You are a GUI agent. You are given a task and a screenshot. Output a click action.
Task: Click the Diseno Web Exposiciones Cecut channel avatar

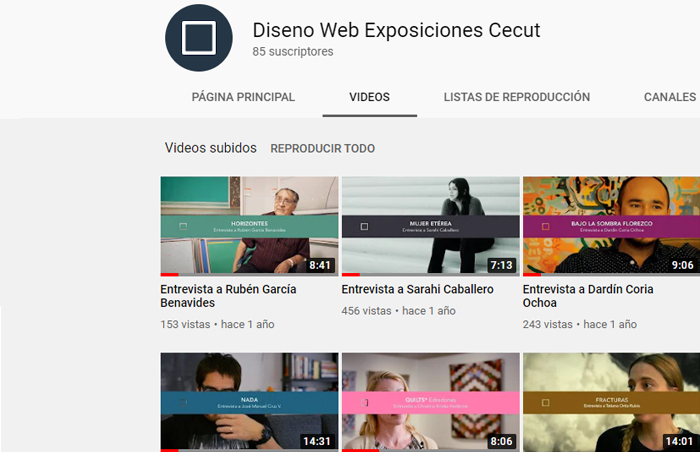click(x=199, y=38)
